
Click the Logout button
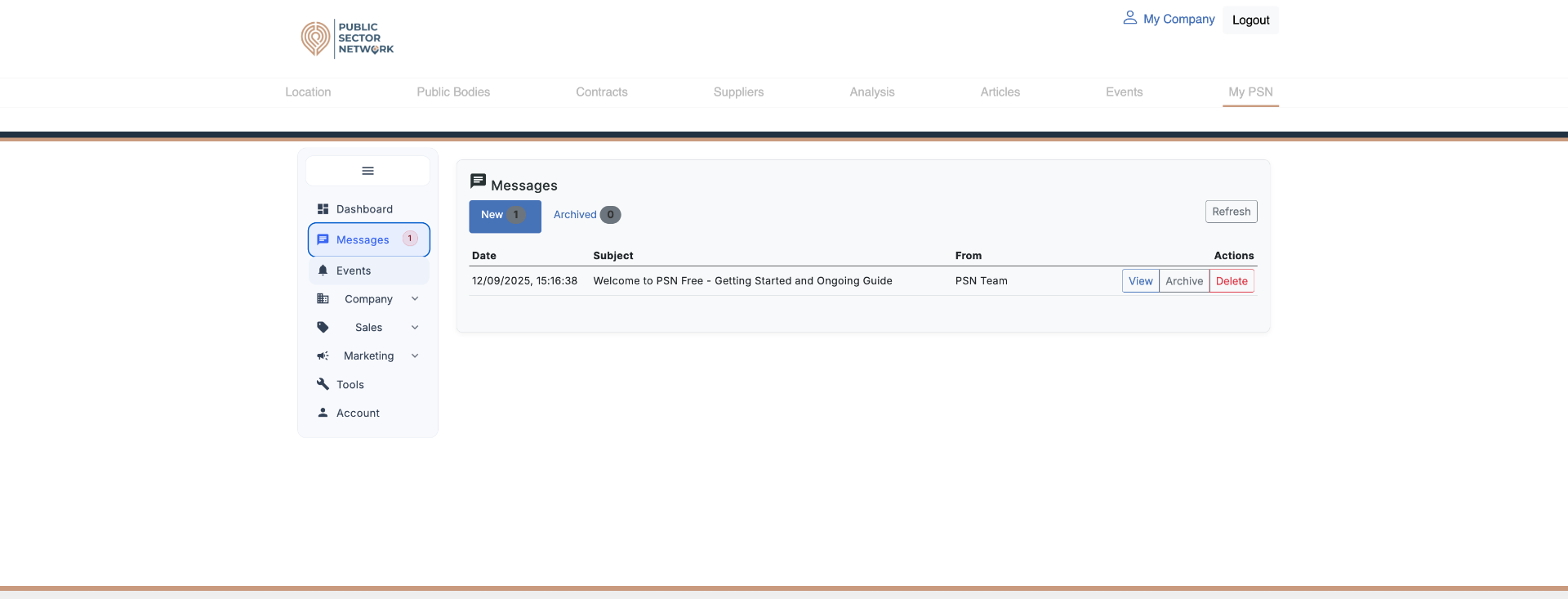pyautogui.click(x=1251, y=20)
